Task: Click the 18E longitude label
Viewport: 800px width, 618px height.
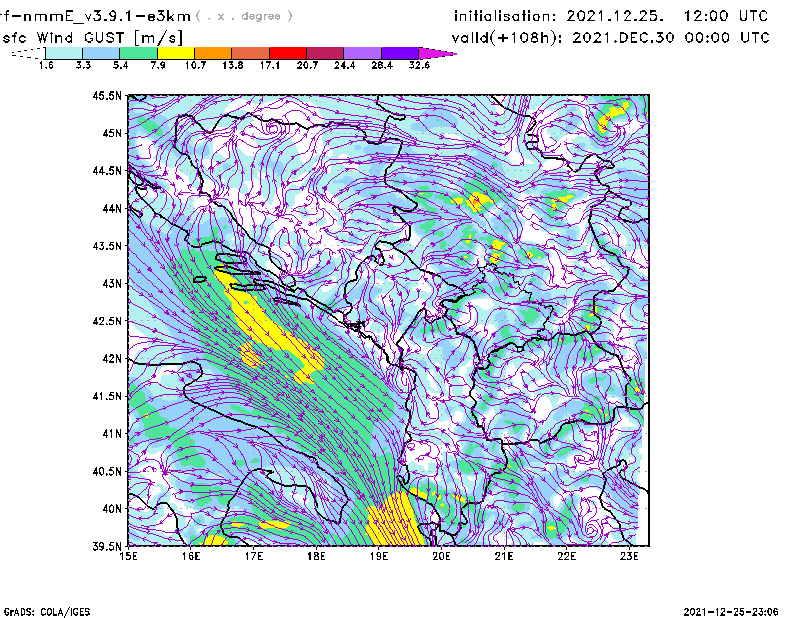Action: click(316, 556)
